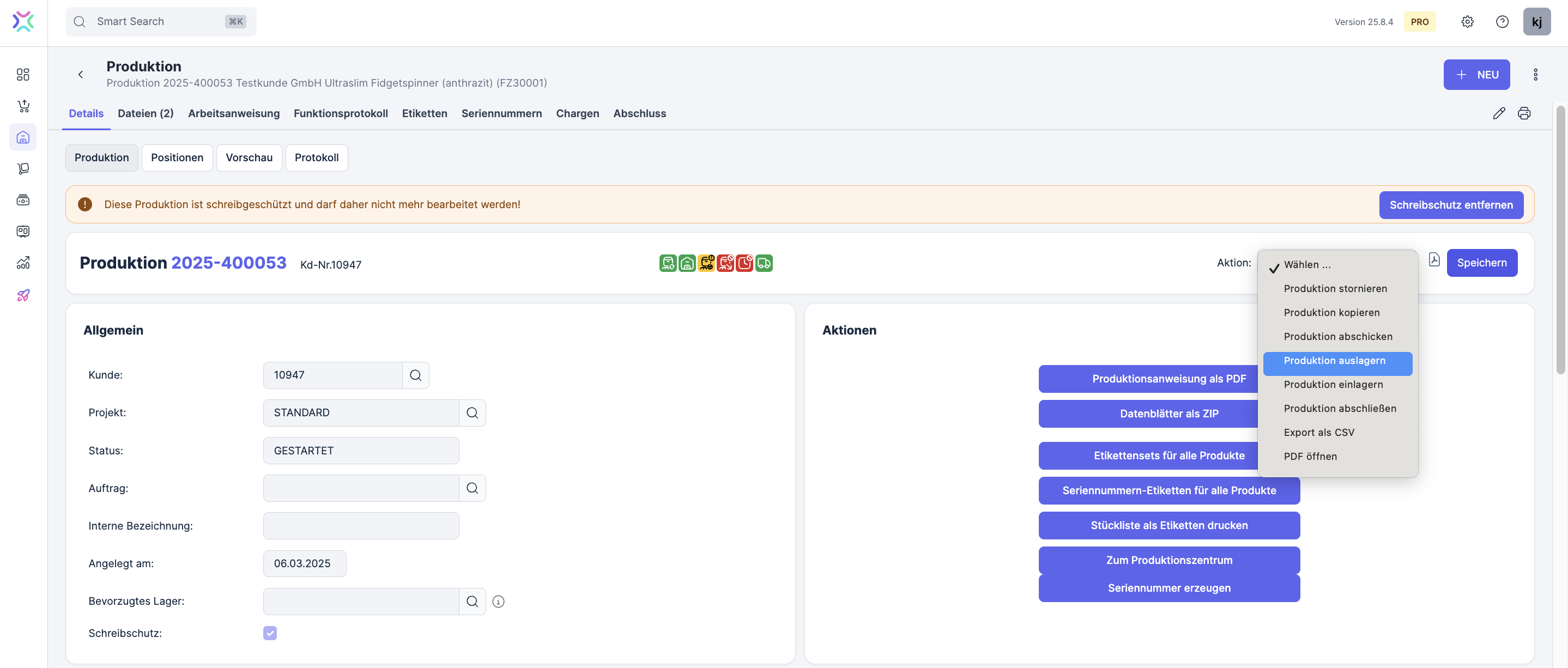Click the rocket icon in sidebar
This screenshot has width=1568, height=668.
pos(23,295)
